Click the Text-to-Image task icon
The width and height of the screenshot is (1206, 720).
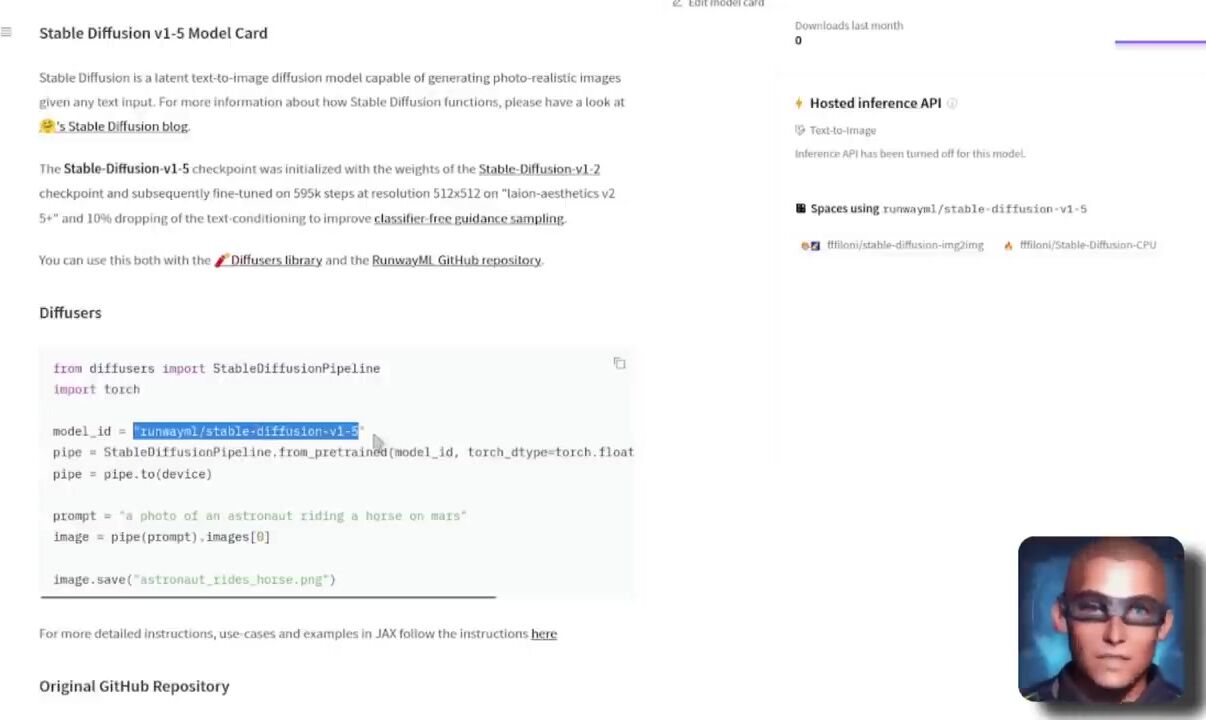800,130
